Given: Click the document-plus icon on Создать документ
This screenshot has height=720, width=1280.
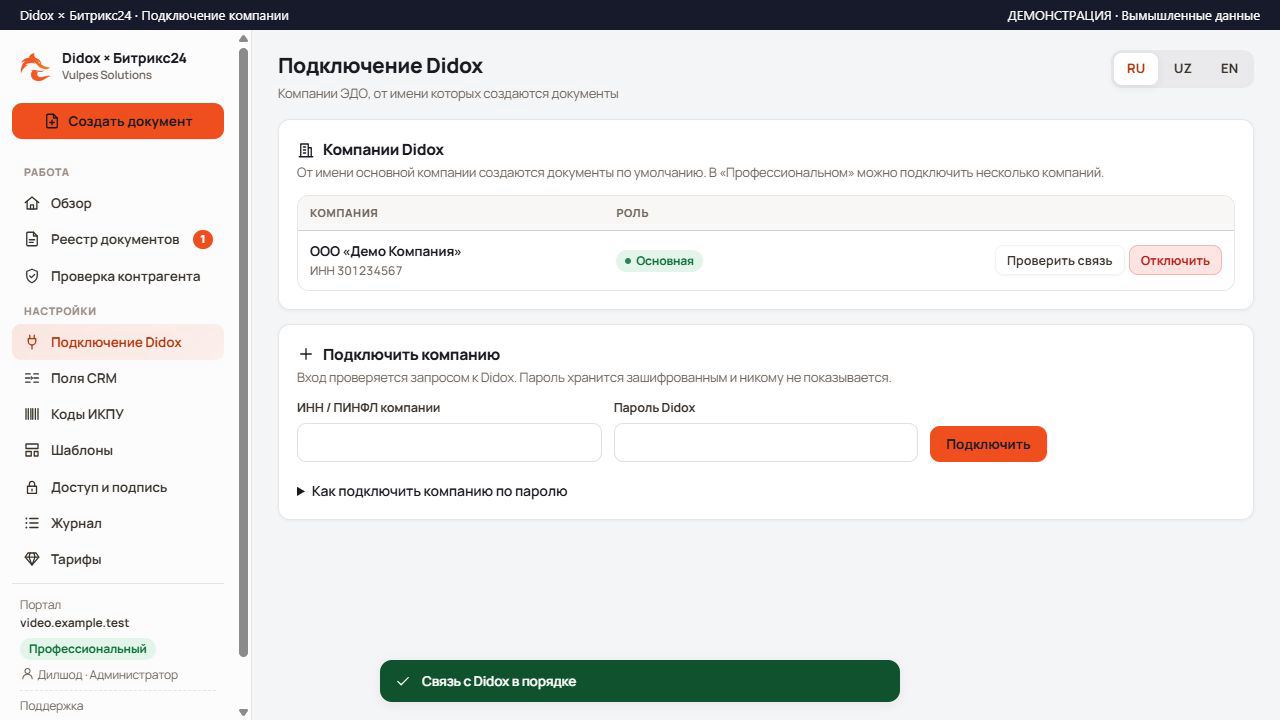Looking at the screenshot, I should (x=52, y=121).
